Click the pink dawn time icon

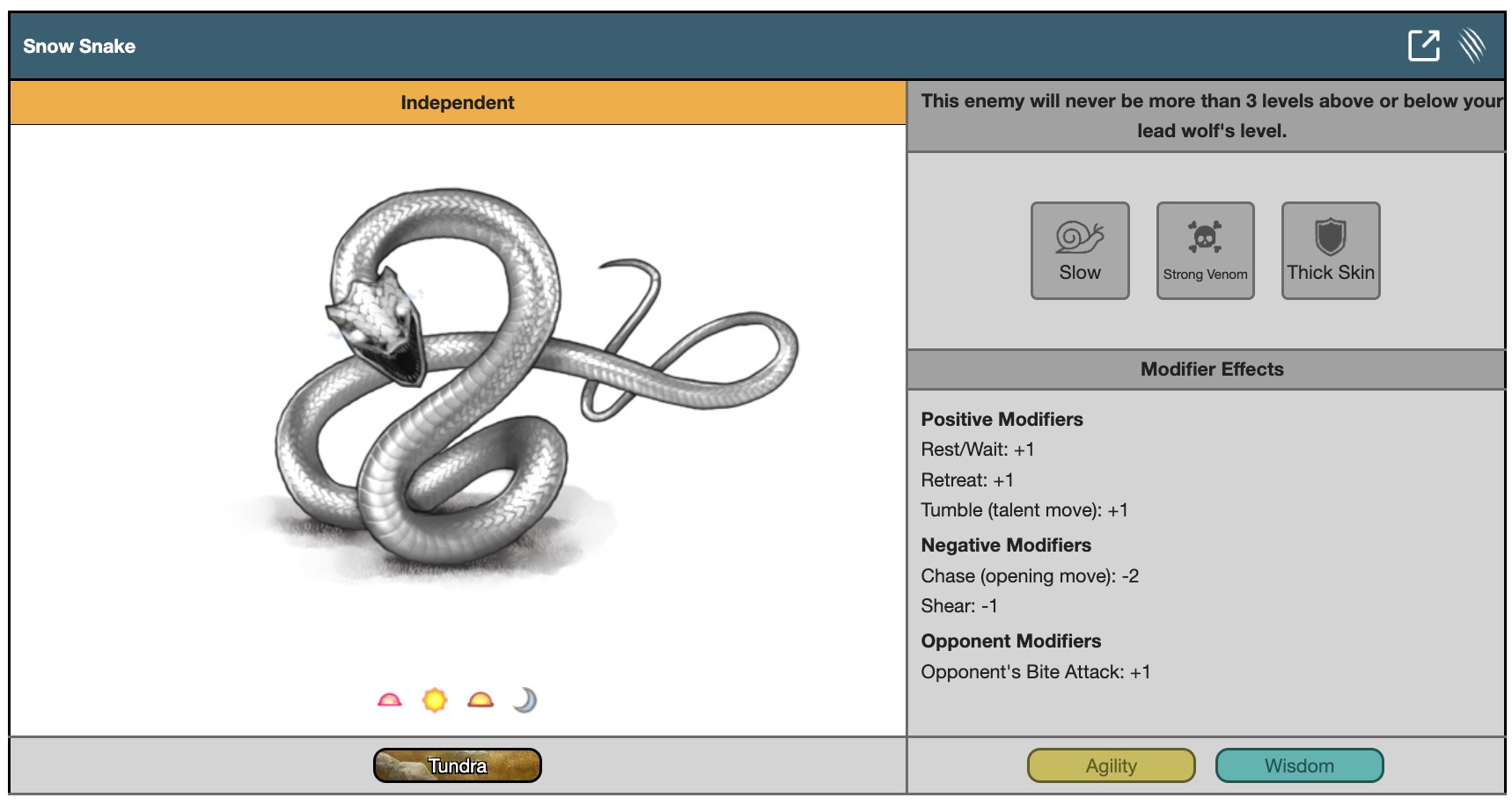pos(389,700)
